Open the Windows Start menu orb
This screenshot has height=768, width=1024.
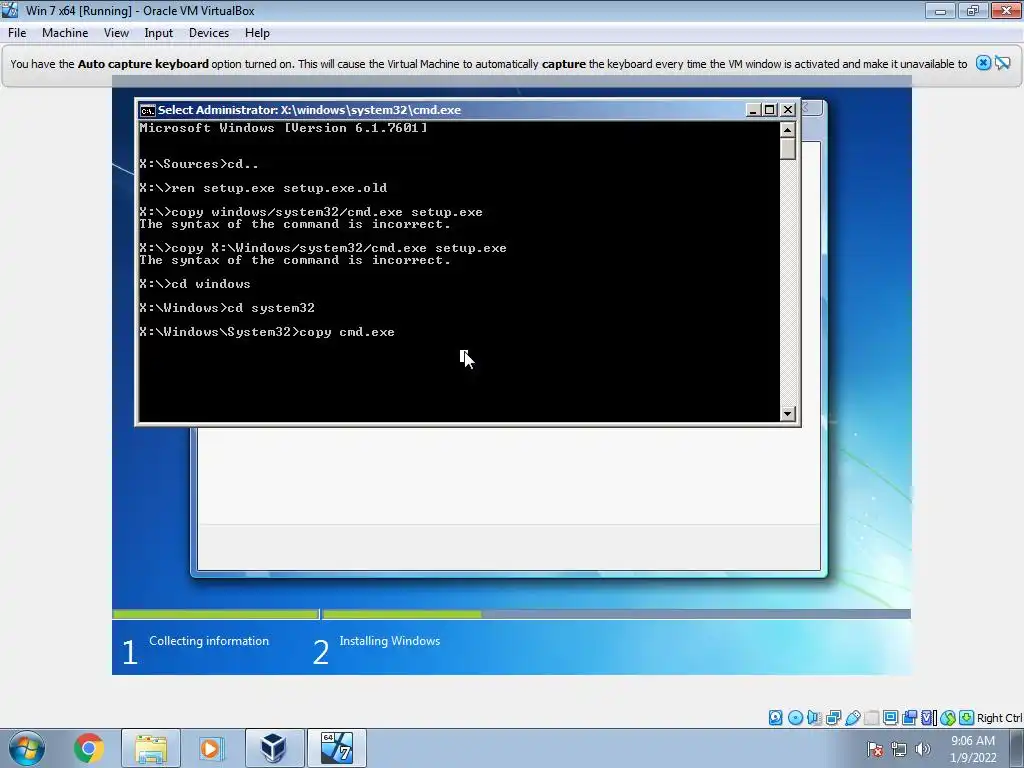[27, 748]
